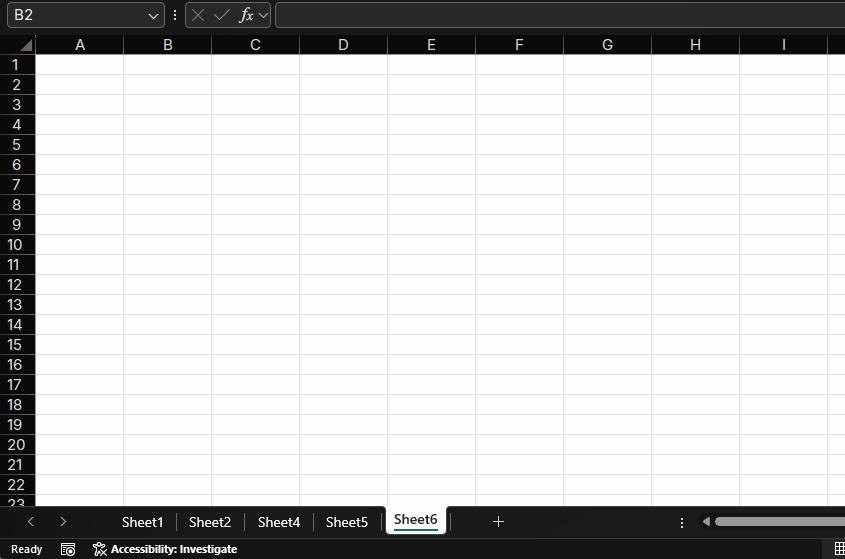Click the horizontal scrollbar left arrow
The image size is (845, 559).
(x=706, y=521)
